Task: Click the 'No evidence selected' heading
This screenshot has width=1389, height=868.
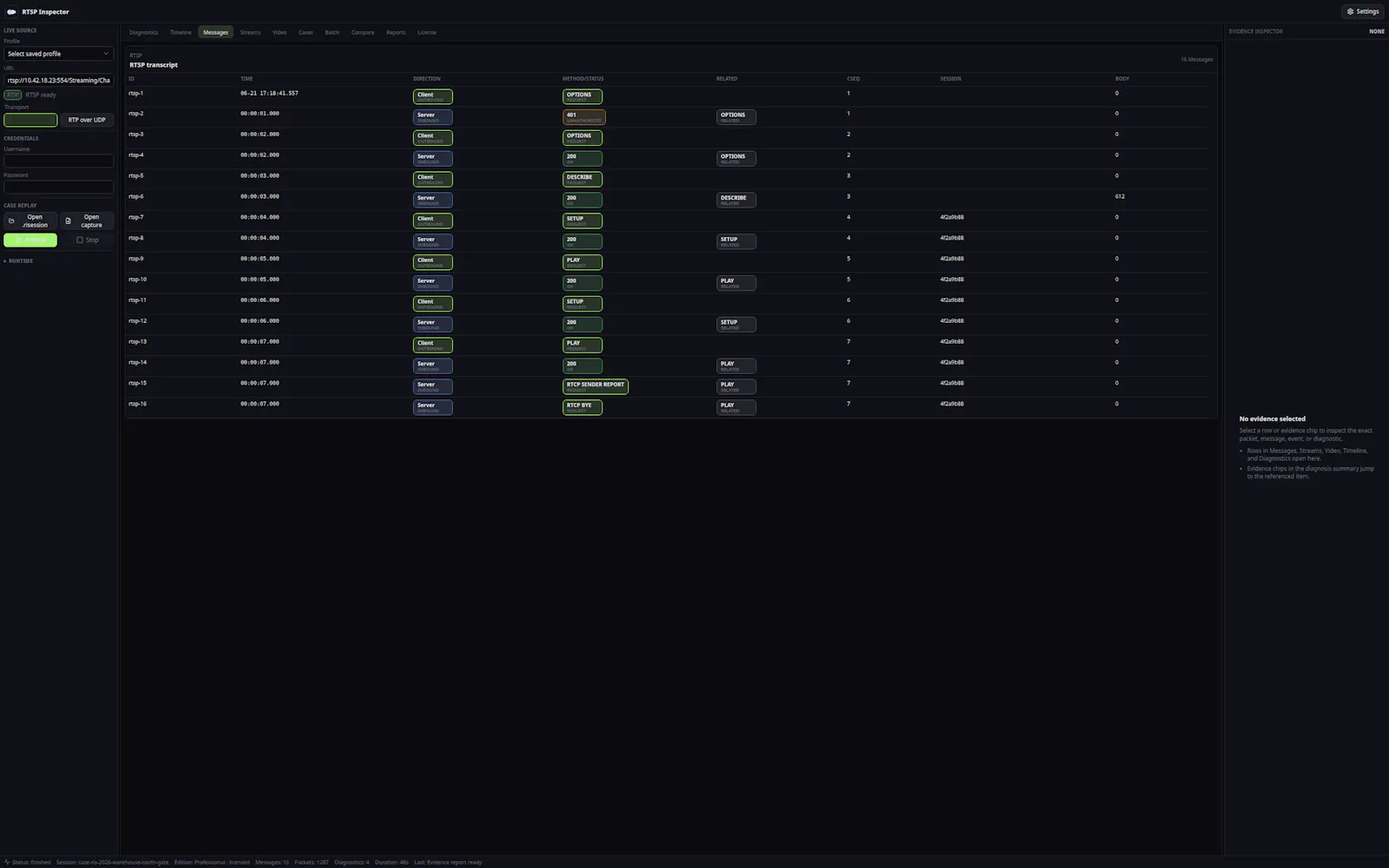Action: pyautogui.click(x=1272, y=418)
